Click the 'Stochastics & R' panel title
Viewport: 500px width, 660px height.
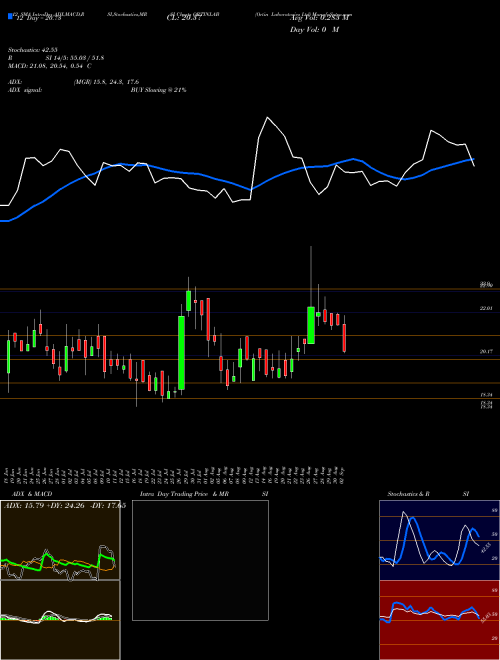409,494
